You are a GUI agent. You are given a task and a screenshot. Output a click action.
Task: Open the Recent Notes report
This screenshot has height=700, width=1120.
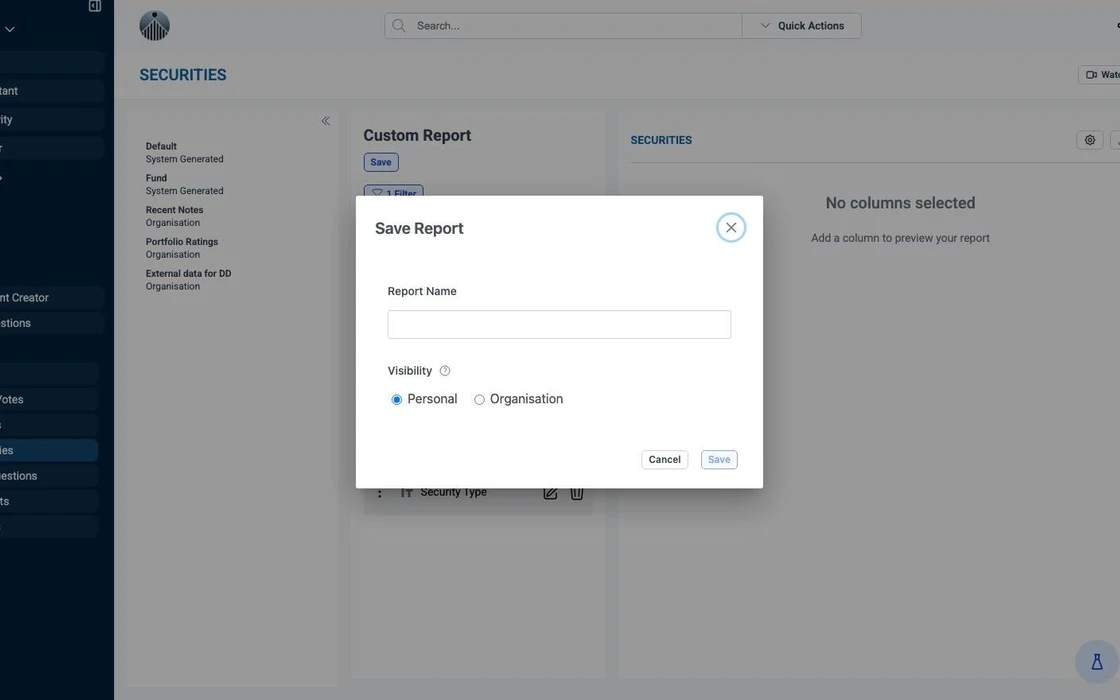point(174,216)
